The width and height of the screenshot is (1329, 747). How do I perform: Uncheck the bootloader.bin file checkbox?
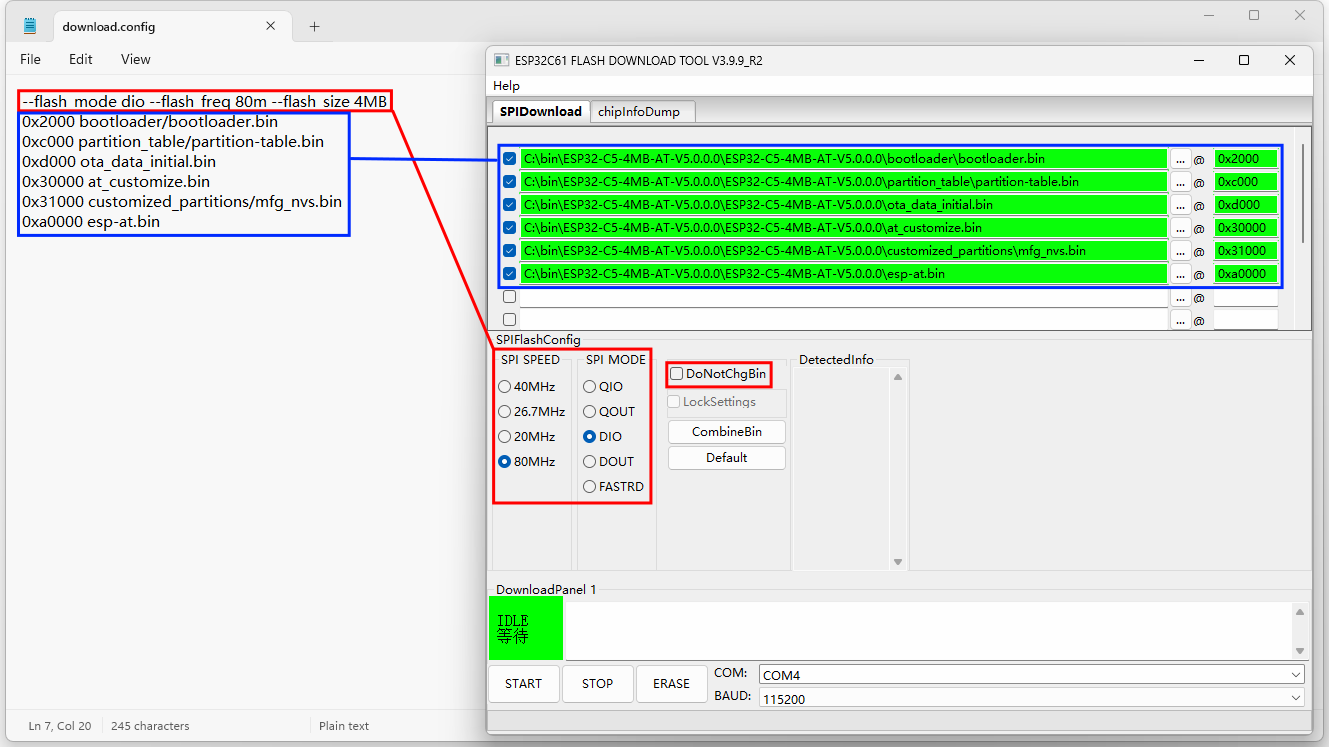(510, 159)
